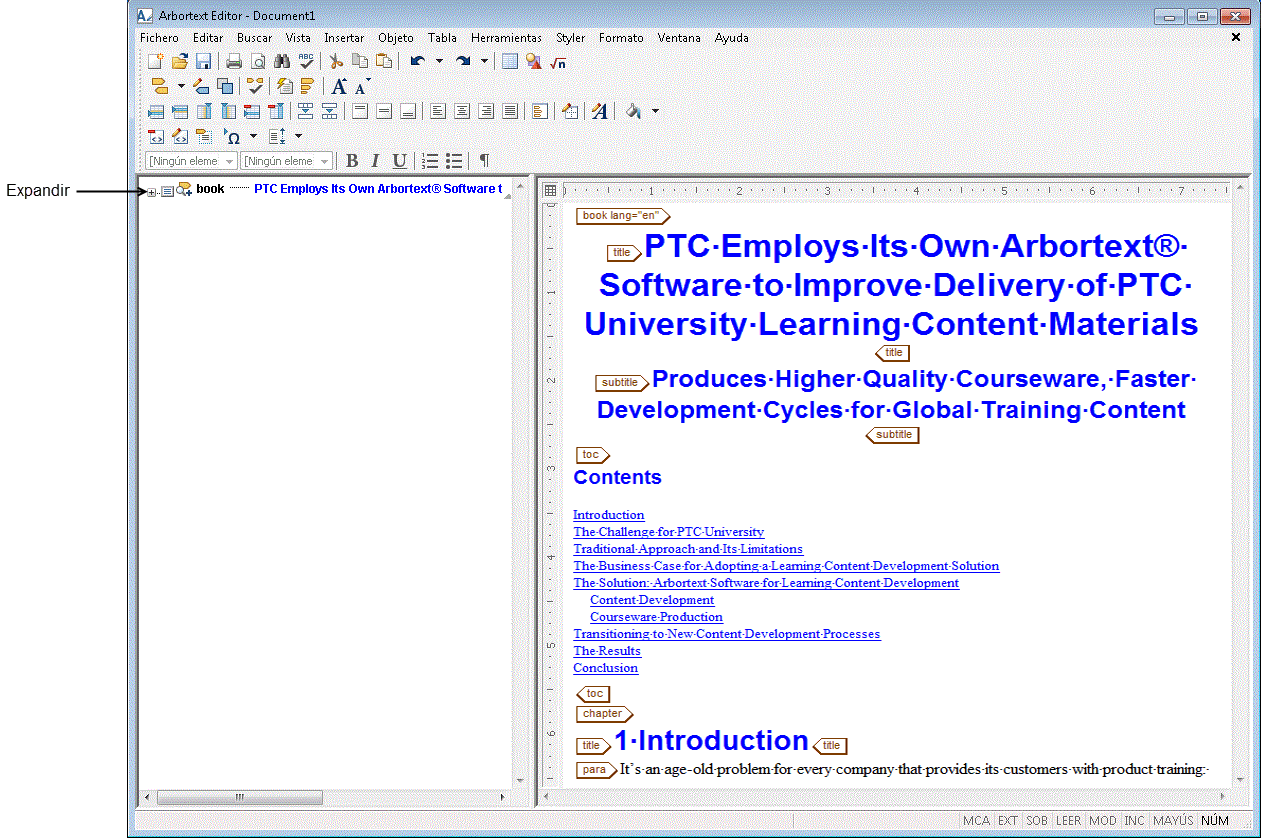Open the Herramientas menu
Screen dimensions: 1261x838
pos(506,37)
